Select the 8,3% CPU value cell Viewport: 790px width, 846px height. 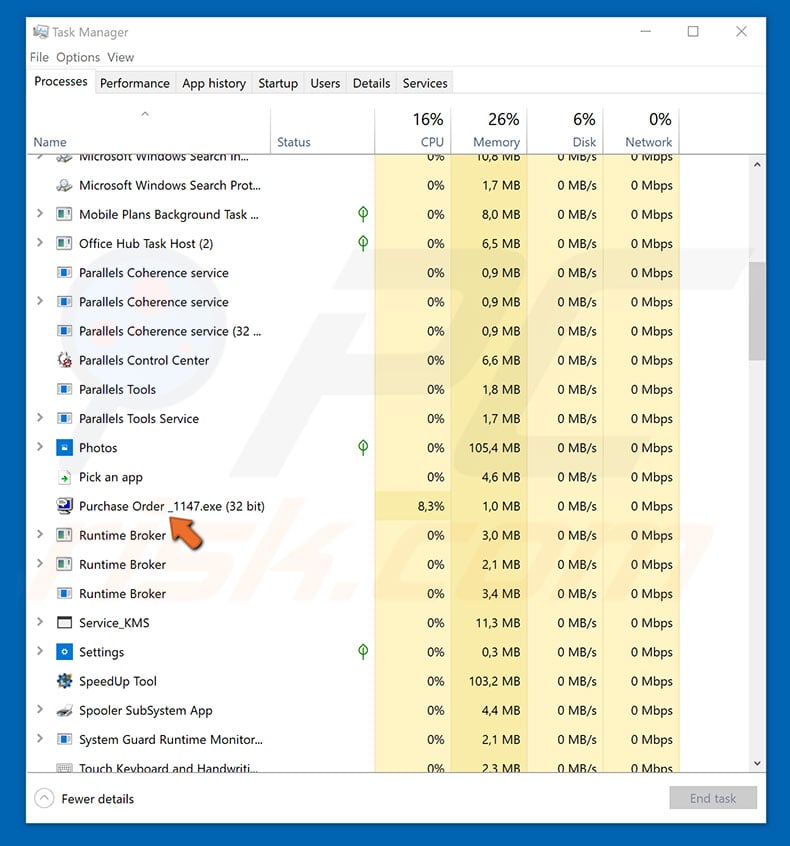coord(413,506)
